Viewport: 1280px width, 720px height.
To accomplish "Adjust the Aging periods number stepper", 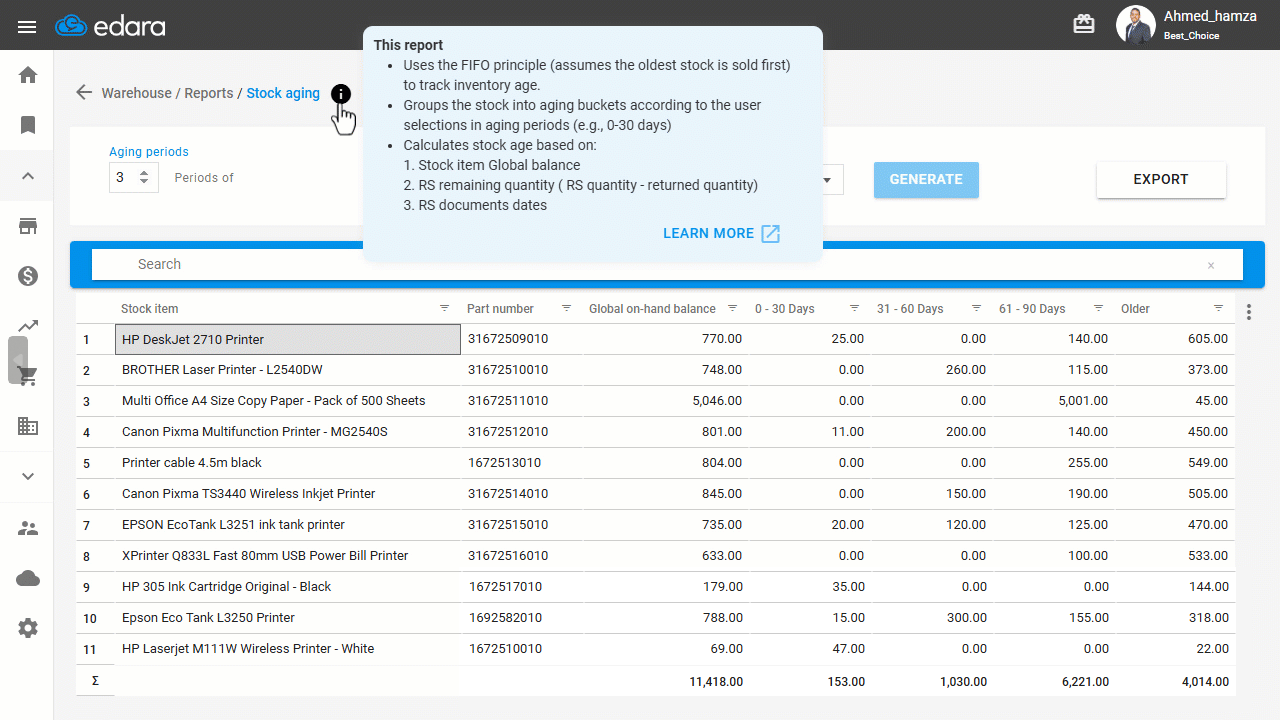I will [x=144, y=177].
